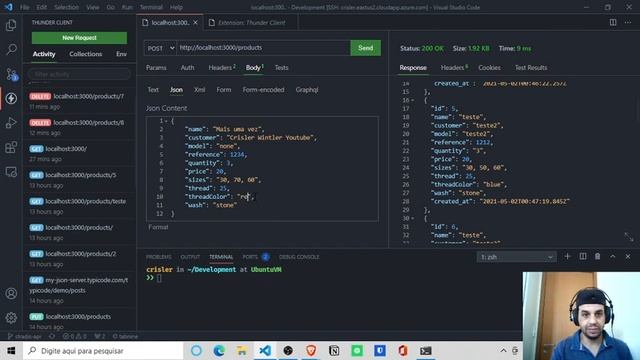Collapse JSON fold arrow at line 1

(166, 121)
